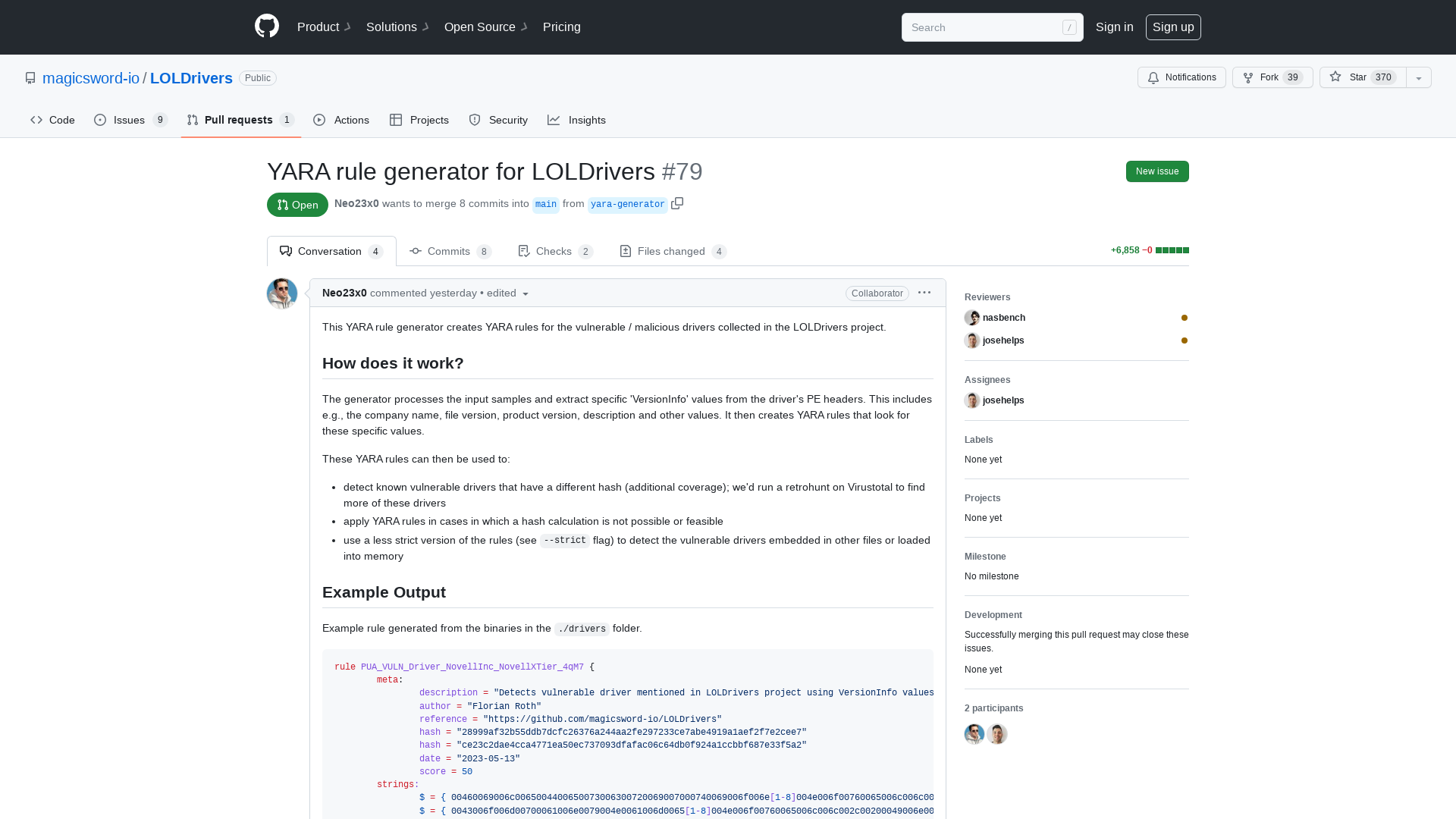Open the star lists dropdown arrow

[x=1419, y=77]
